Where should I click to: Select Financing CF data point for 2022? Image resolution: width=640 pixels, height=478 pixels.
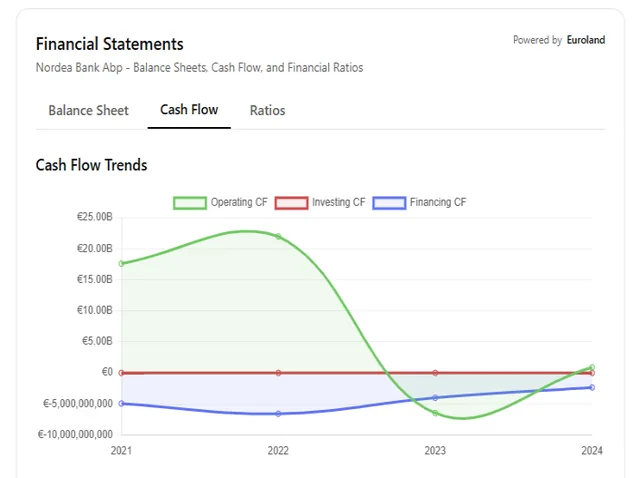click(278, 414)
